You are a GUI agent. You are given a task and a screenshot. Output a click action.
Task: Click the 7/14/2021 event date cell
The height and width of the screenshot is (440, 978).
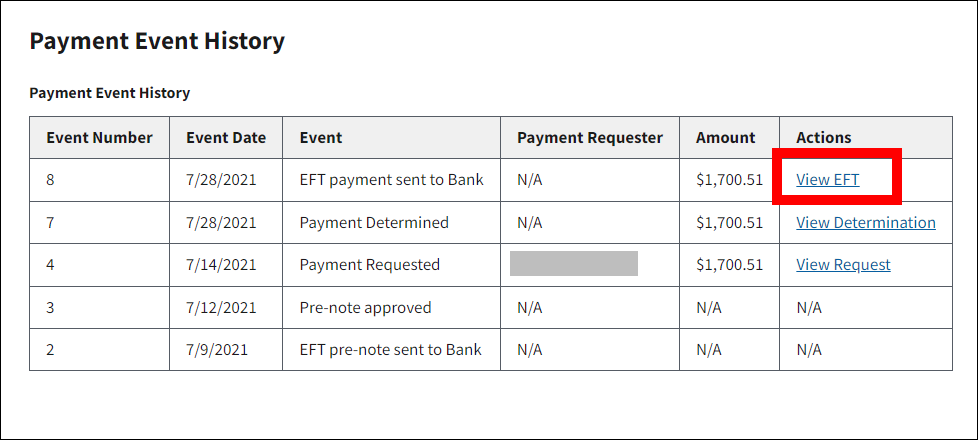221,265
